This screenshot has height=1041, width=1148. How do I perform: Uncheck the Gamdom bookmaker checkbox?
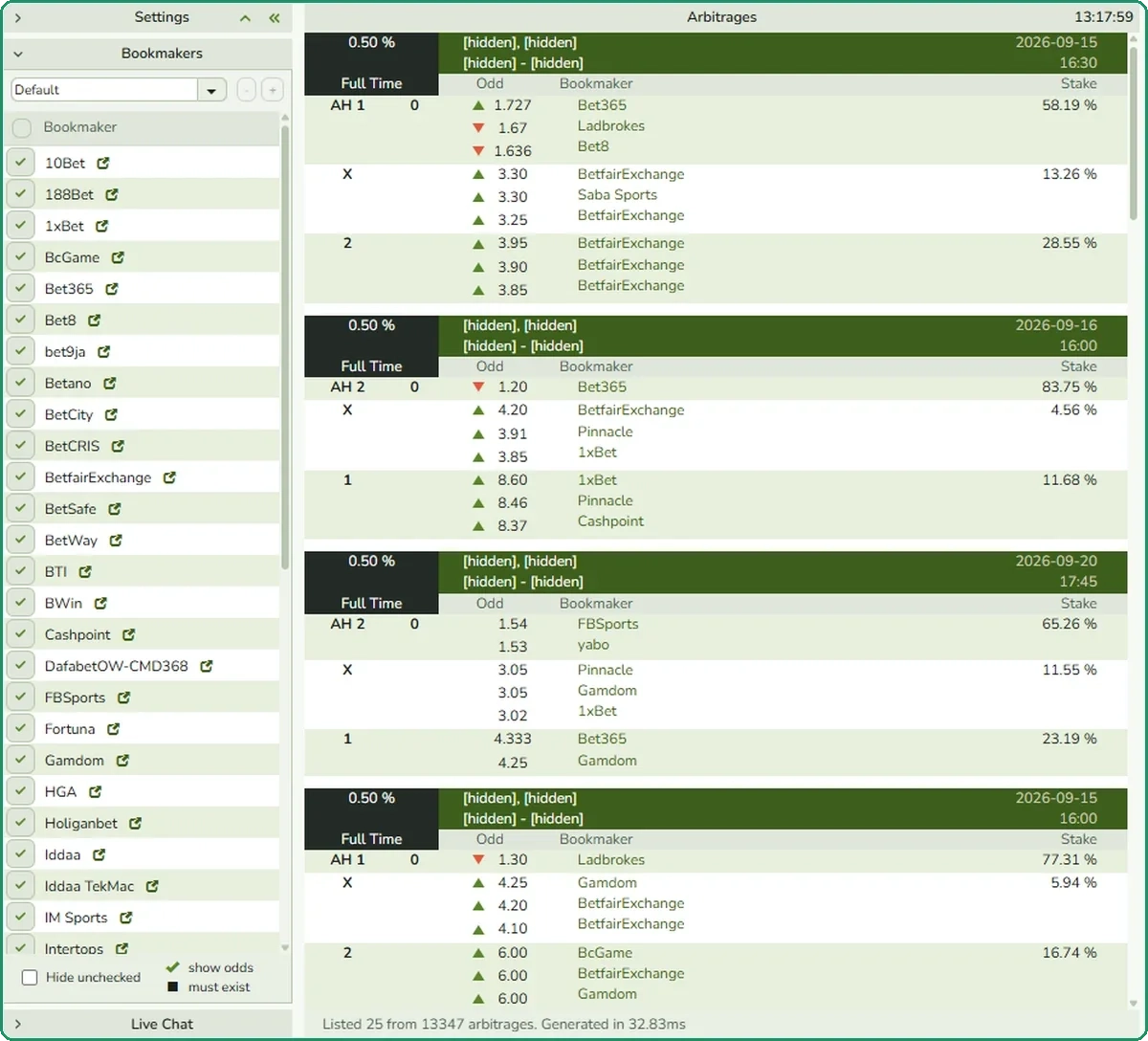click(21, 760)
